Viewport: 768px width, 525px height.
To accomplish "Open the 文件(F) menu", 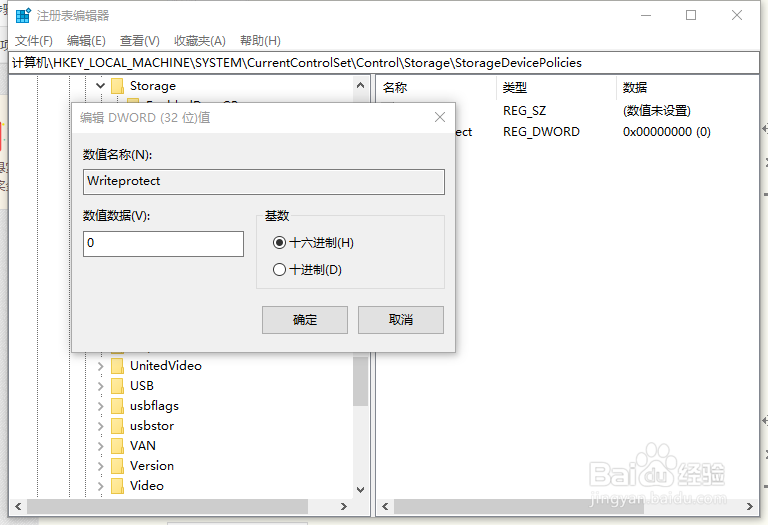I will coord(33,41).
